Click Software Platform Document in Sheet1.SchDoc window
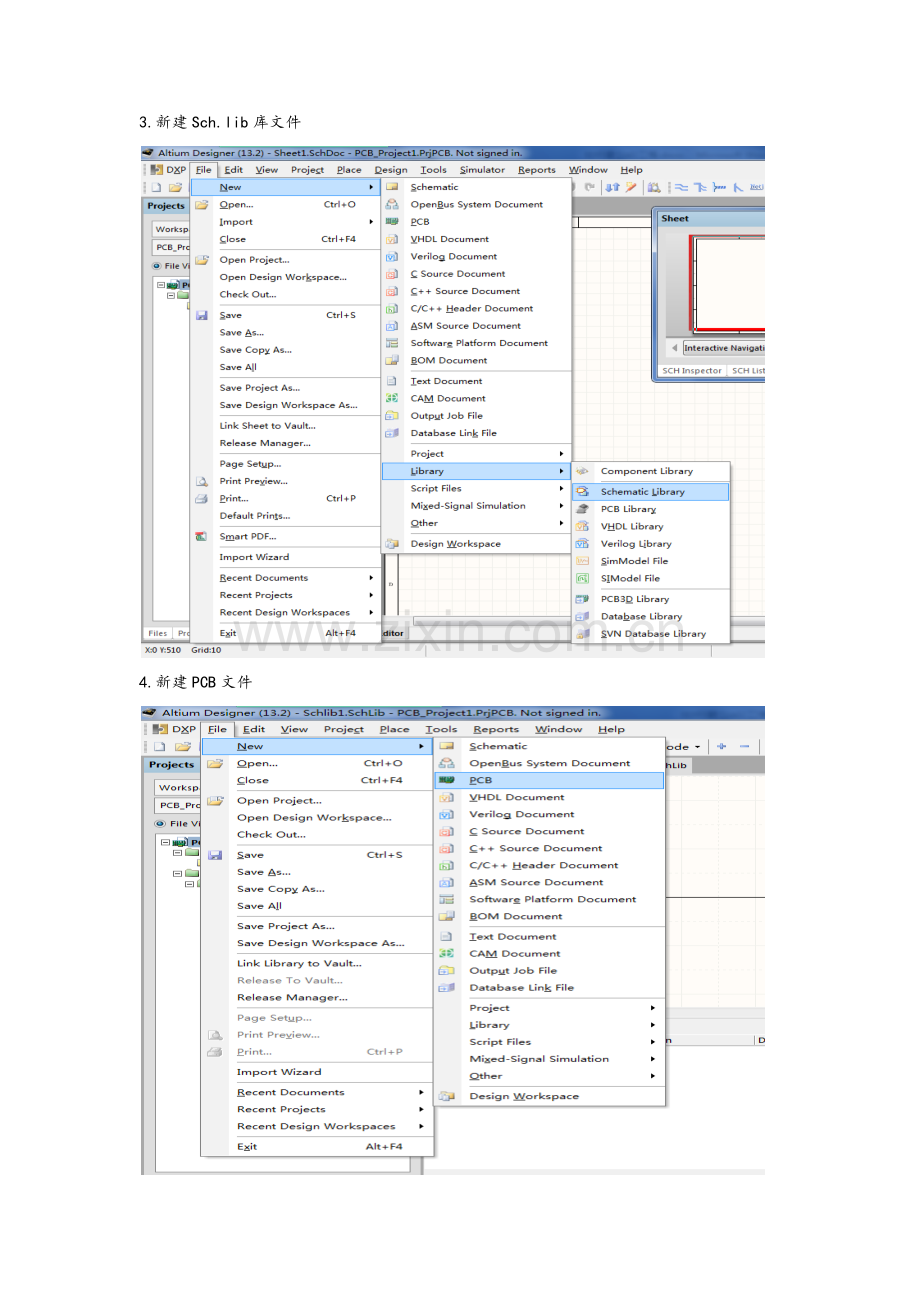Viewport: 920px width, 1302px height. pyautogui.click(x=479, y=343)
